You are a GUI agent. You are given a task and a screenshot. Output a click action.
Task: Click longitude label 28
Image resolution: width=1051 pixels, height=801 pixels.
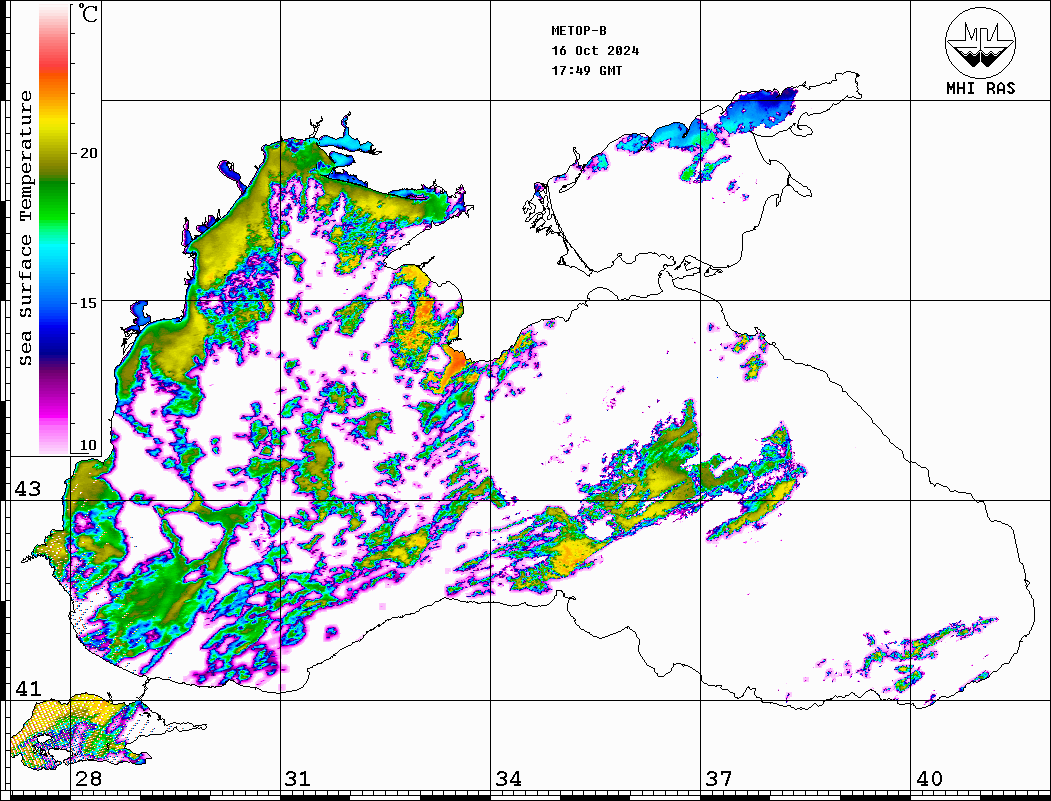coord(88,778)
